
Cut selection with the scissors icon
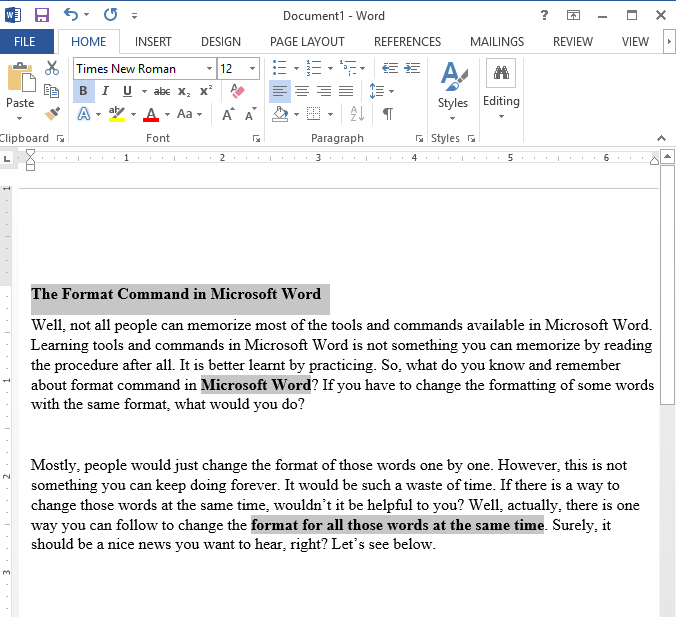pyautogui.click(x=52, y=68)
